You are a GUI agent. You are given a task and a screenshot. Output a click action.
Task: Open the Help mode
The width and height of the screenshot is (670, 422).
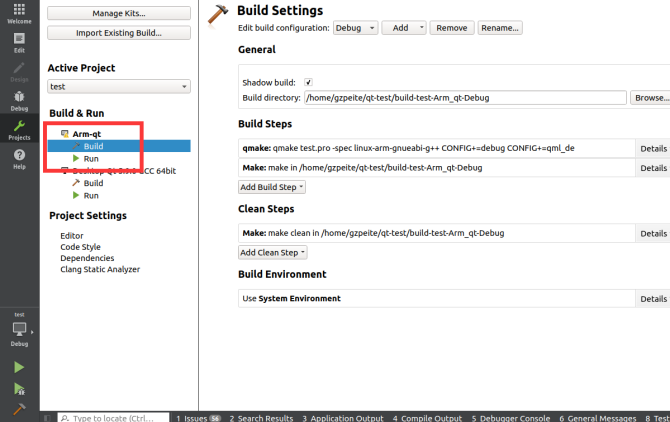click(19, 159)
